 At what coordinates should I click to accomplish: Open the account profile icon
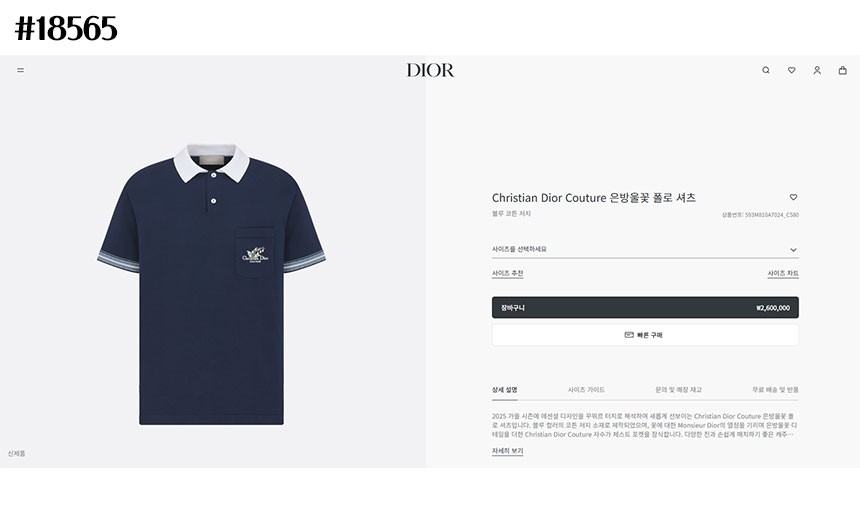[x=817, y=70]
